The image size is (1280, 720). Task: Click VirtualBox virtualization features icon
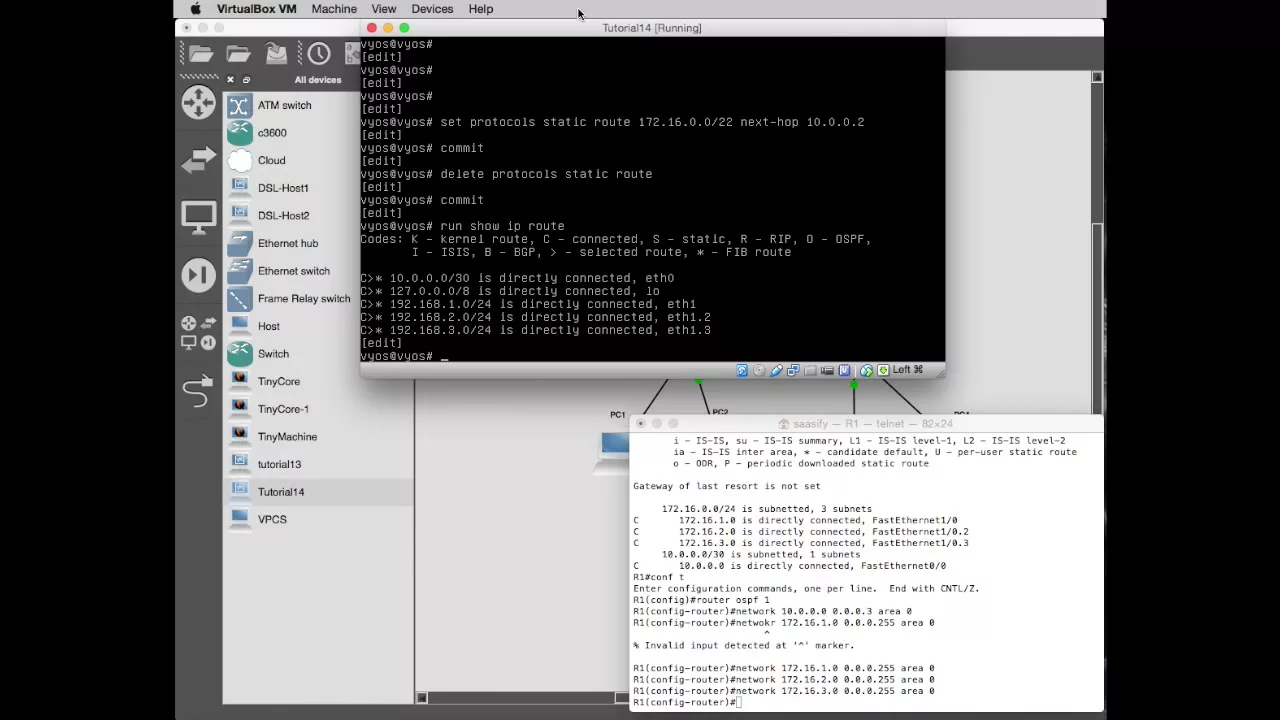(844, 370)
